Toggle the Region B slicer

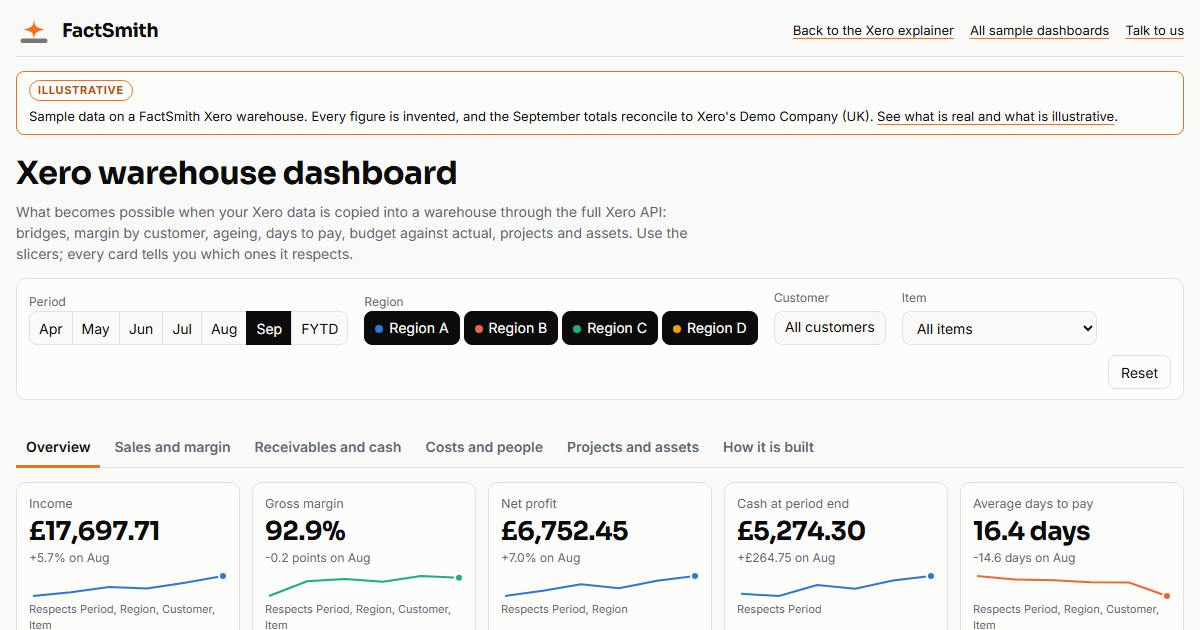tap(511, 328)
